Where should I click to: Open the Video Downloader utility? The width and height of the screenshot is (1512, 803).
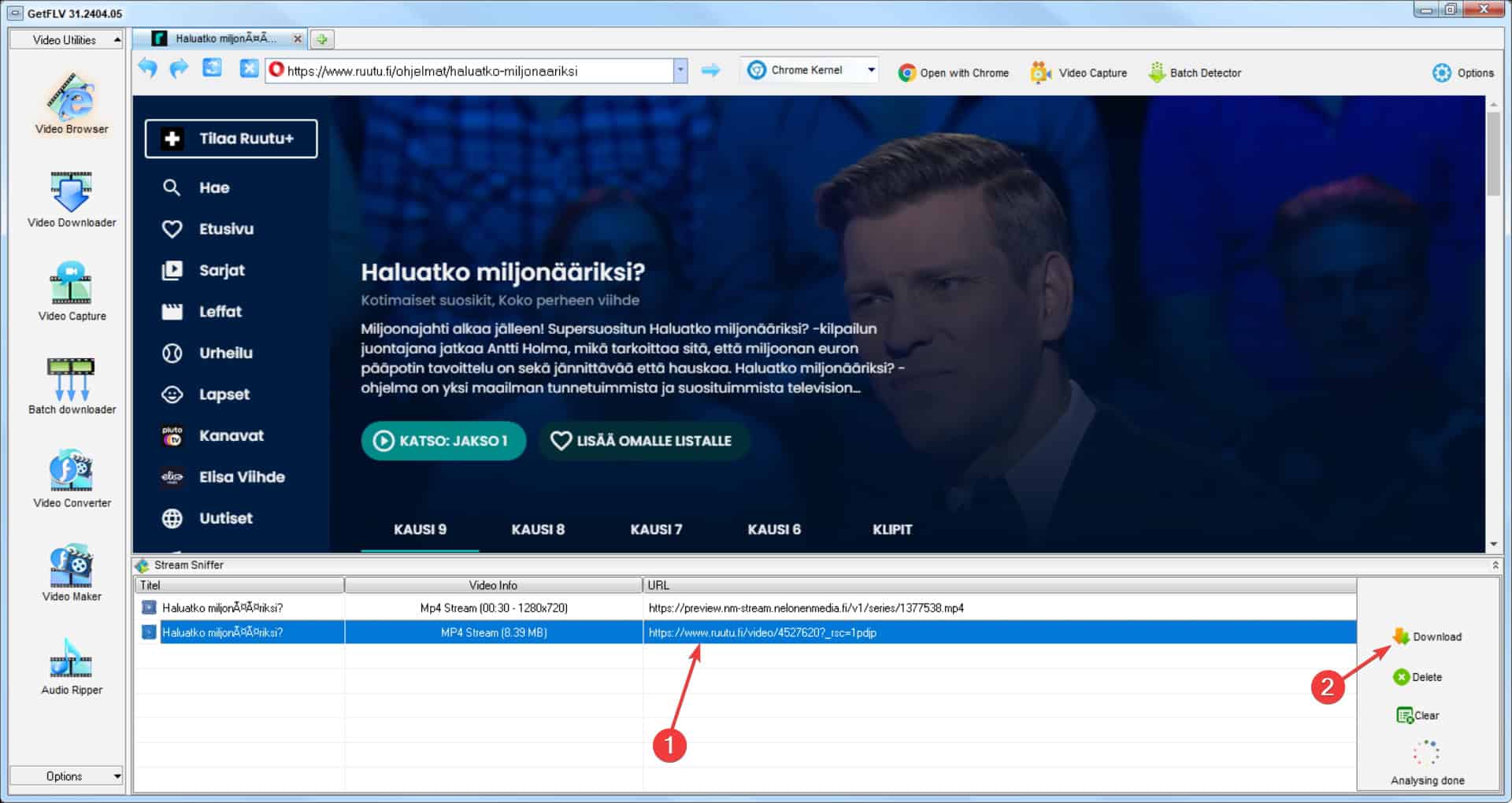click(72, 199)
